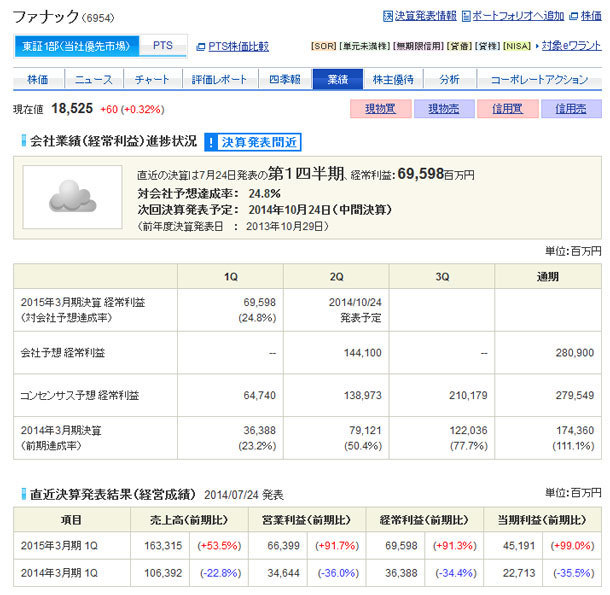Open the 対象eワラント link
Screen dimensions: 610x595
tap(571, 46)
